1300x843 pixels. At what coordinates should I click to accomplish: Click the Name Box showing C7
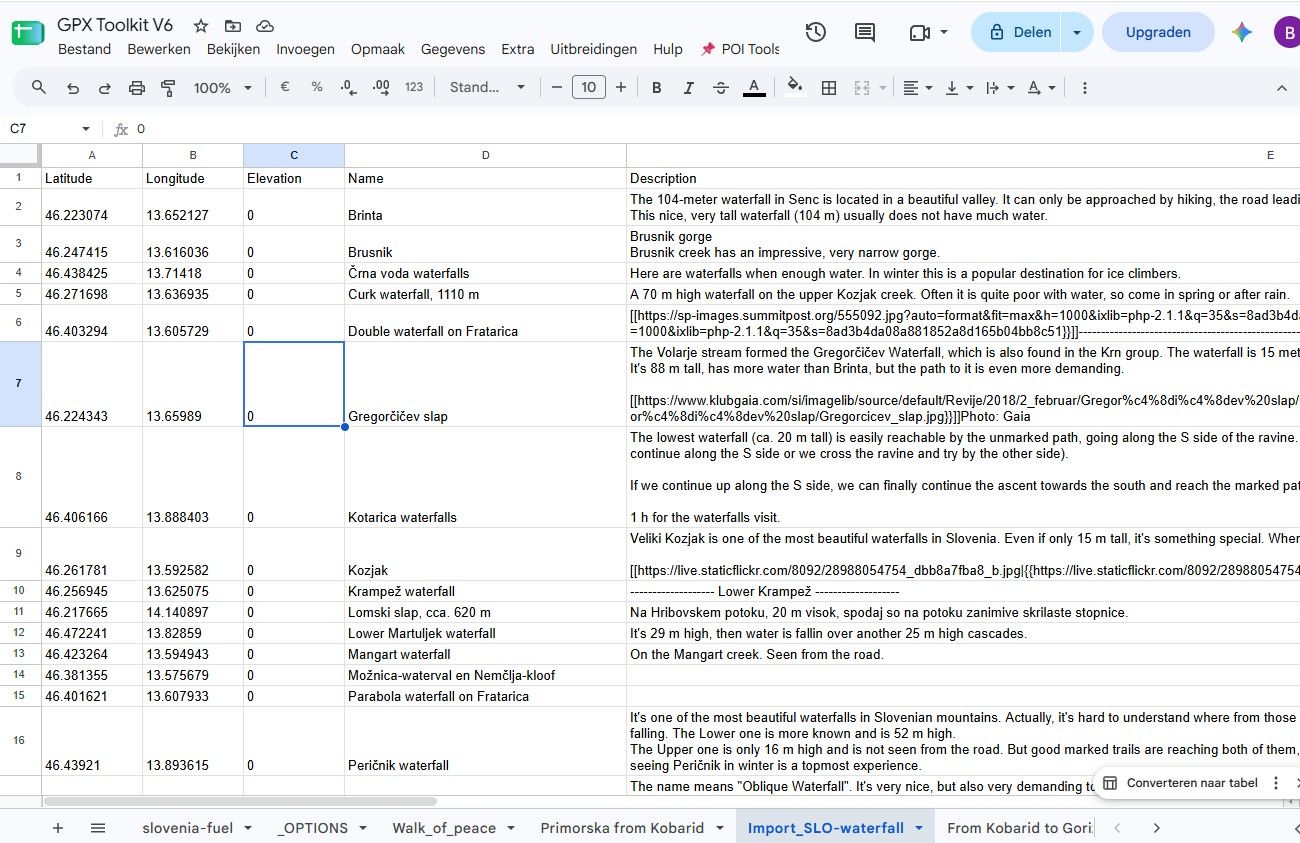pos(50,129)
